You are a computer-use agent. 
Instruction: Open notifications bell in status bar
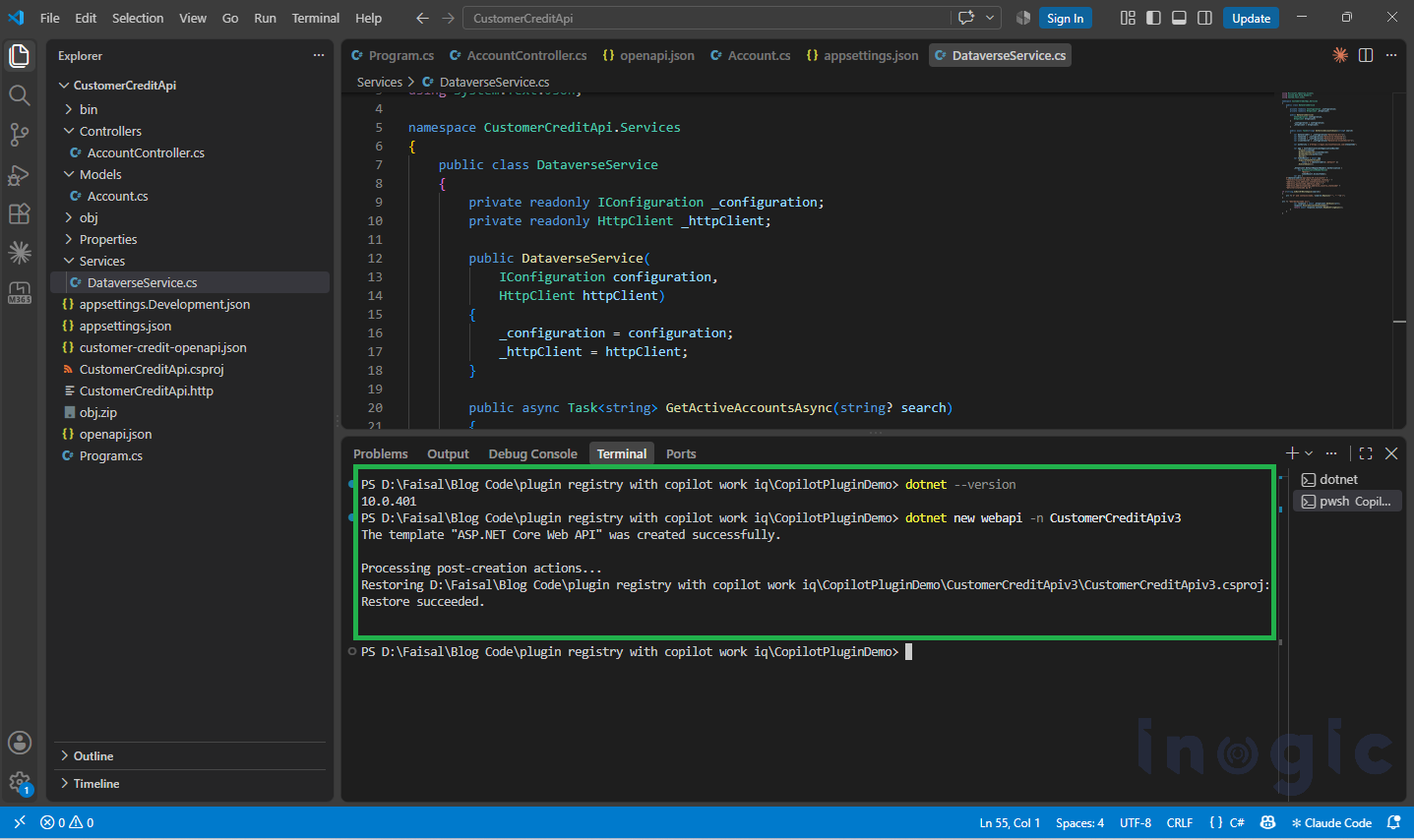[x=1393, y=822]
